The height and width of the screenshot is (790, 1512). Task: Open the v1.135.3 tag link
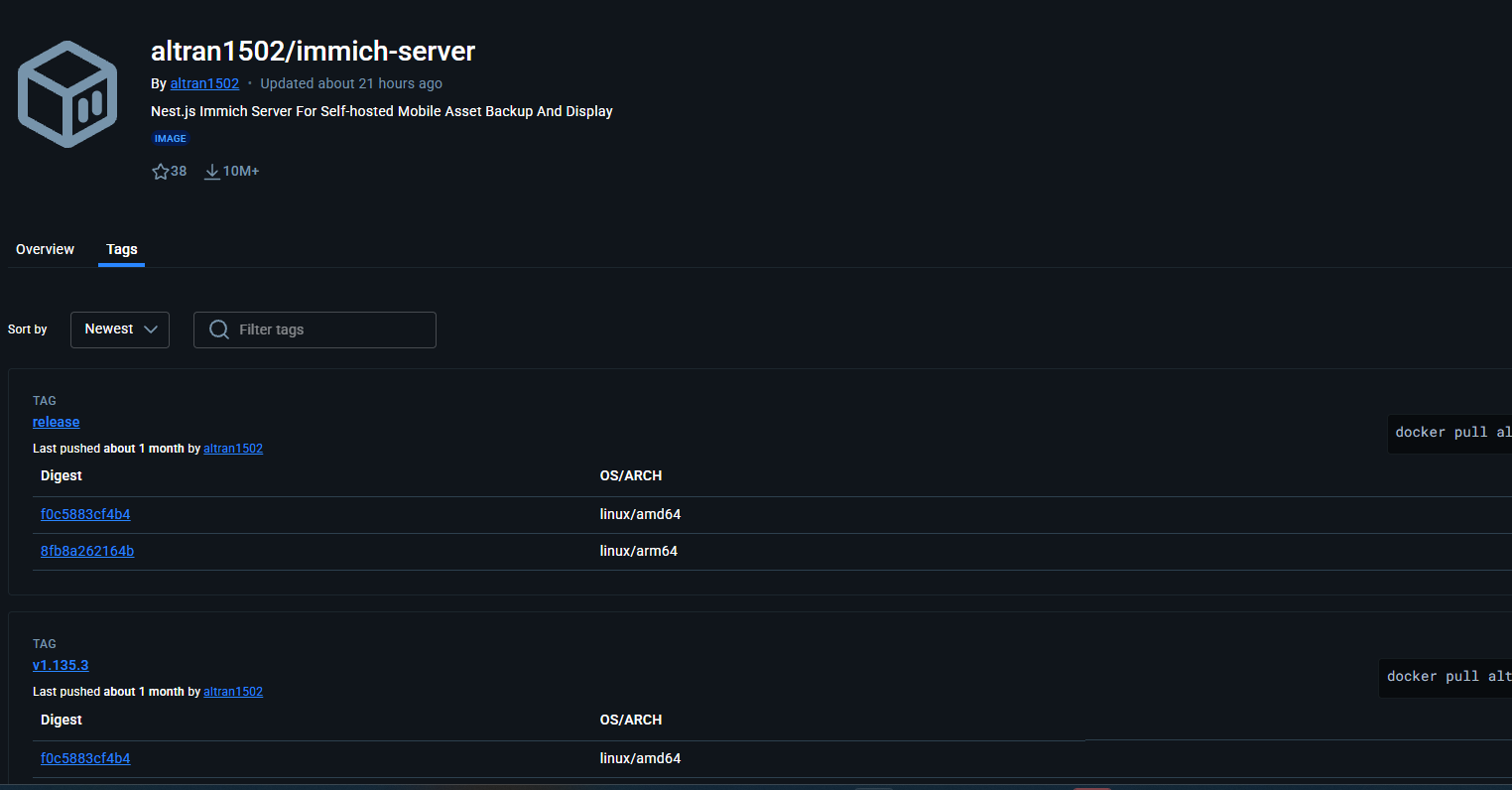click(x=61, y=665)
